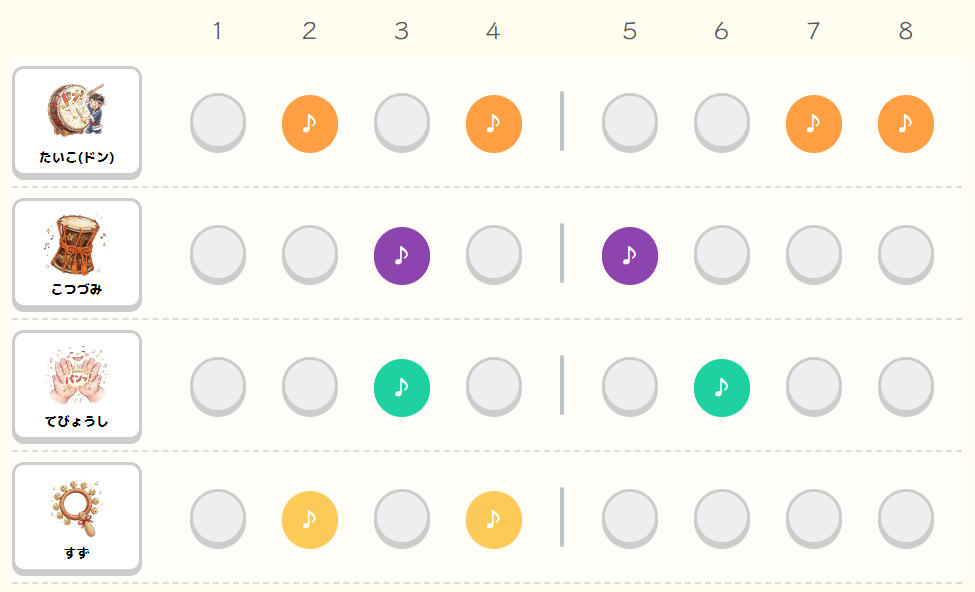Remove the yellow すず note at beat 4
Image resolution: width=975 pixels, height=592 pixels.
(x=494, y=519)
